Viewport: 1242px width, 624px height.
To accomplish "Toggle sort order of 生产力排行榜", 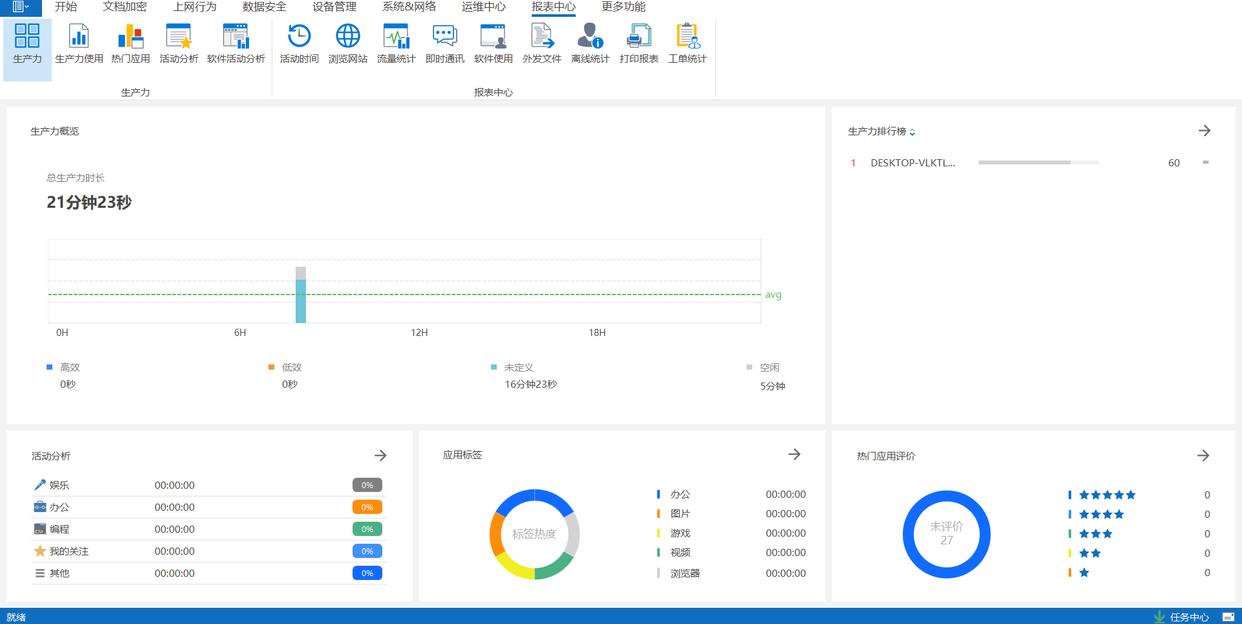I will pyautogui.click(x=912, y=132).
